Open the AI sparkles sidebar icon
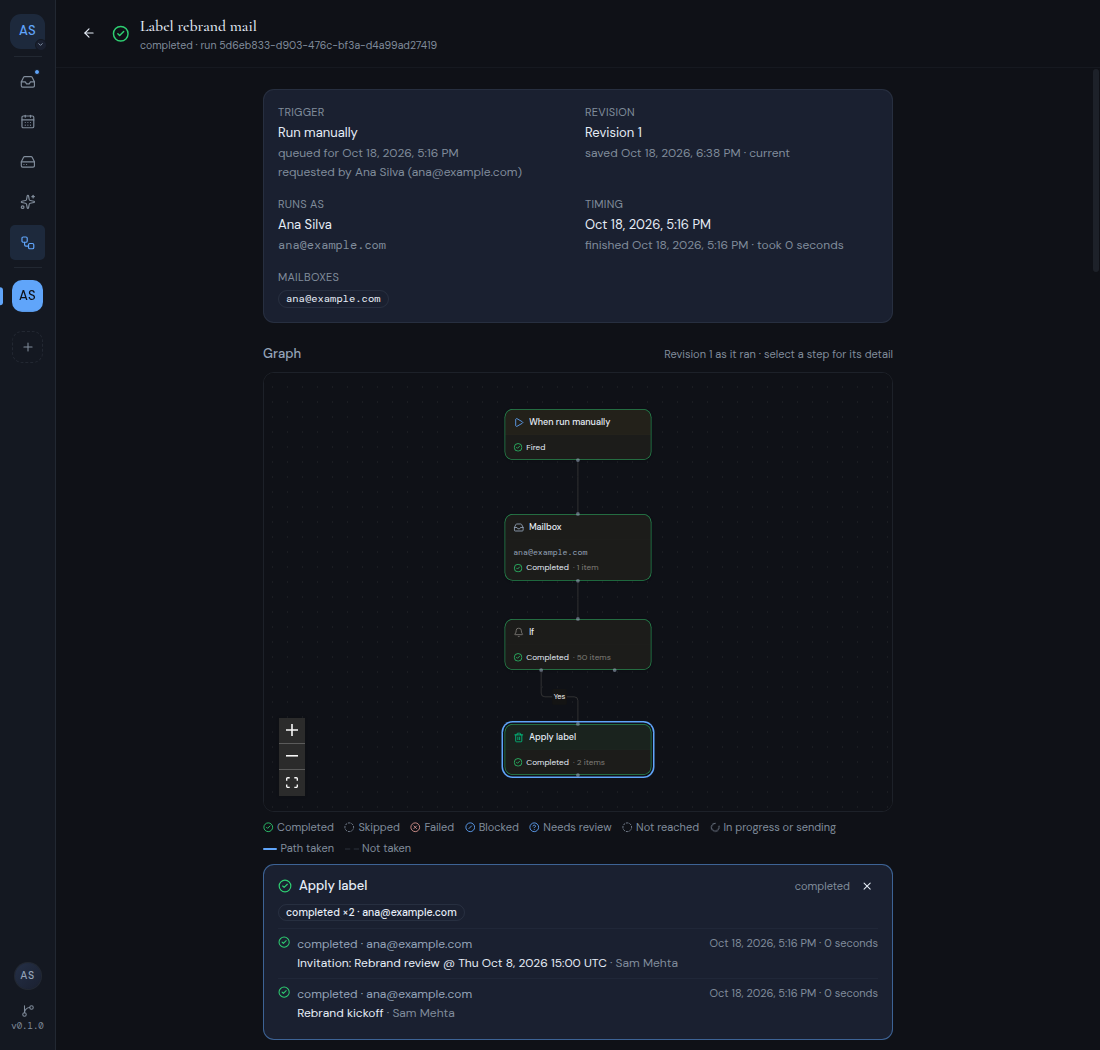 pos(27,202)
